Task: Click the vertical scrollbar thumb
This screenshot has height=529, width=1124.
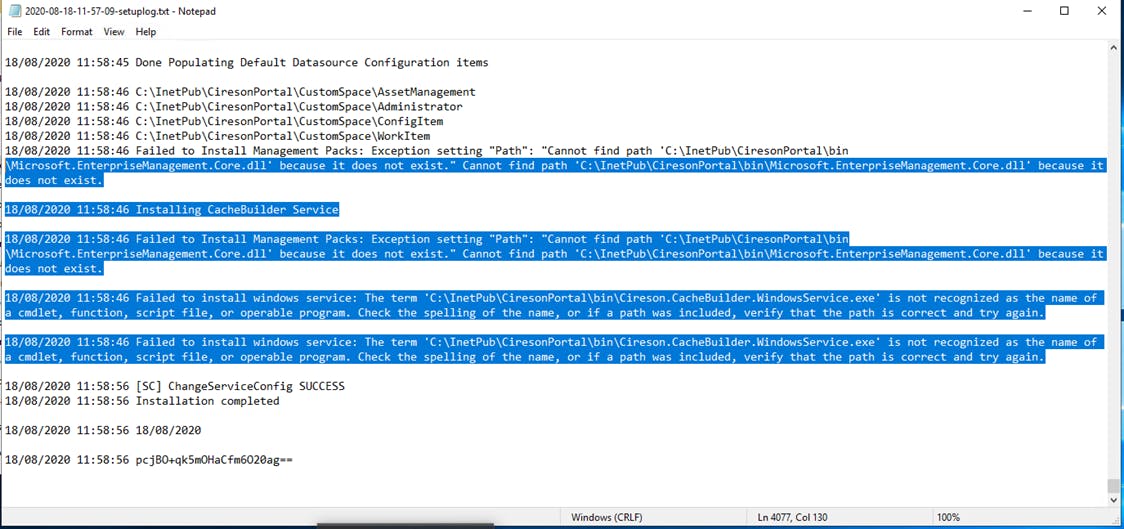Action: click(1113, 485)
